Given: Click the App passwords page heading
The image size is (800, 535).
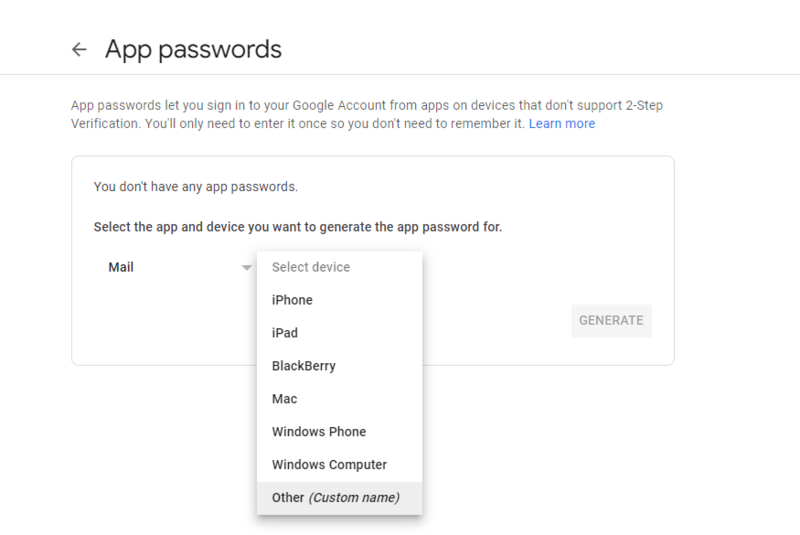Looking at the screenshot, I should (x=193, y=49).
